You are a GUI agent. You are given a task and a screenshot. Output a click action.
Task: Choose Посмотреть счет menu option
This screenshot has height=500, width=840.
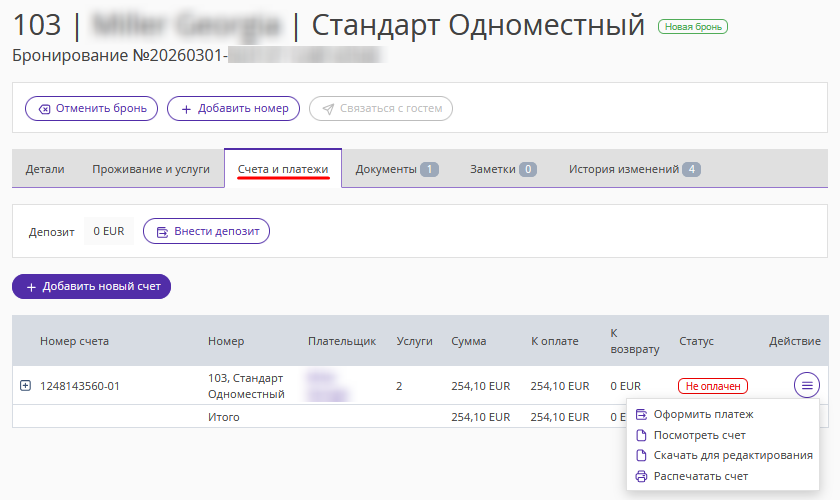pyautogui.click(x=699, y=435)
